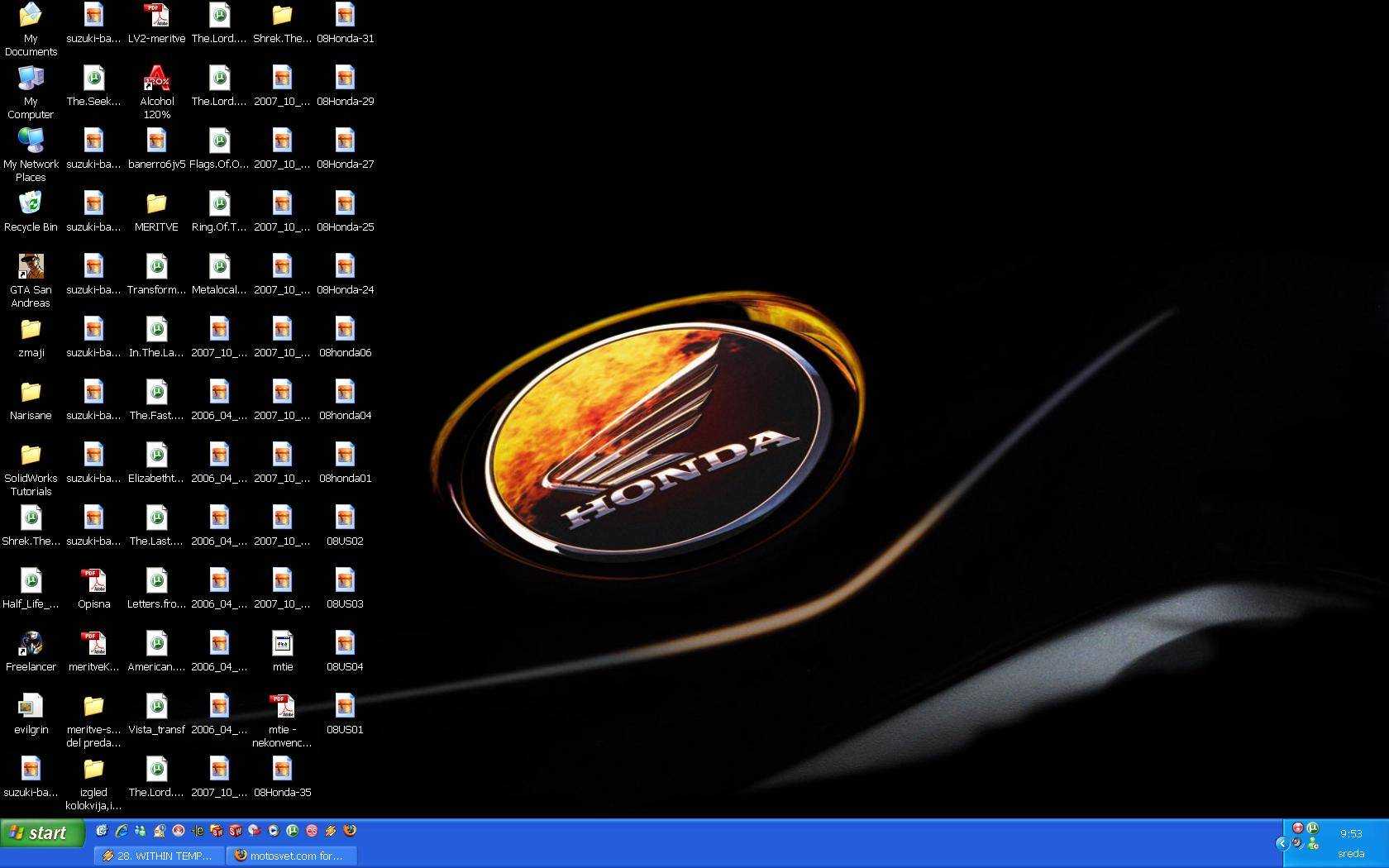This screenshot has width=1389, height=868.
Task: Select the The.Seek... torrent file
Action: (93, 86)
